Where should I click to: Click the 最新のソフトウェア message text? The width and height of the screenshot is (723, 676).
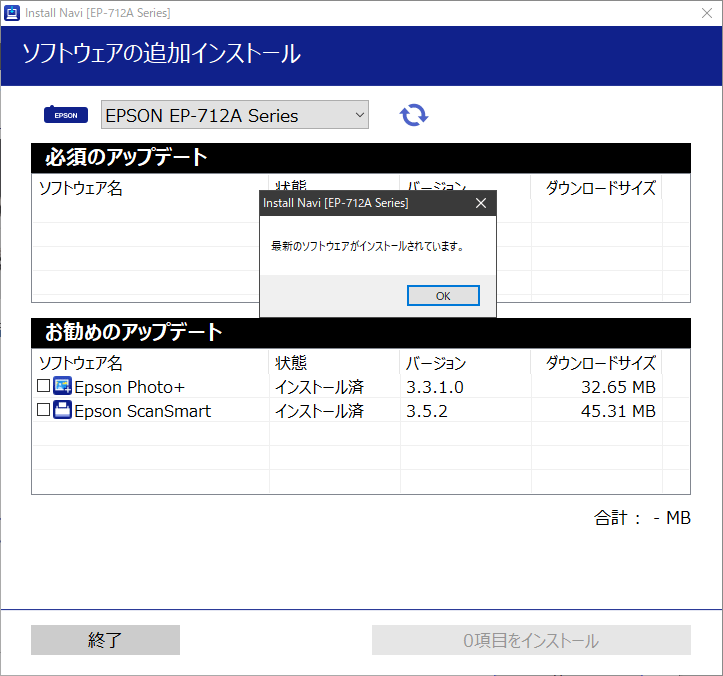click(367, 246)
